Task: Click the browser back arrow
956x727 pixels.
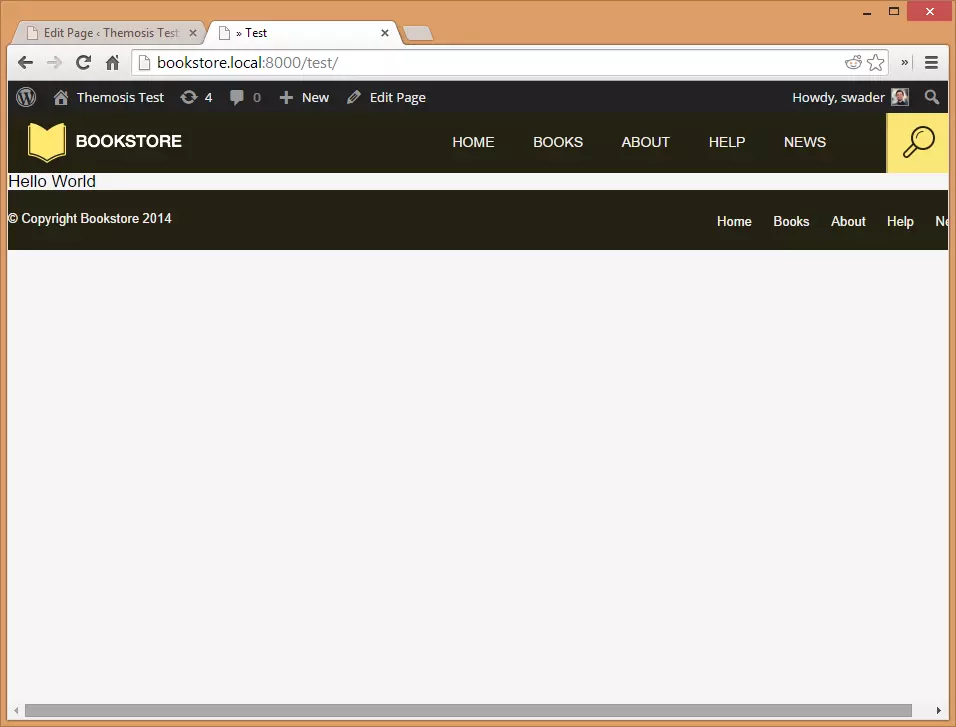Action: [26, 63]
